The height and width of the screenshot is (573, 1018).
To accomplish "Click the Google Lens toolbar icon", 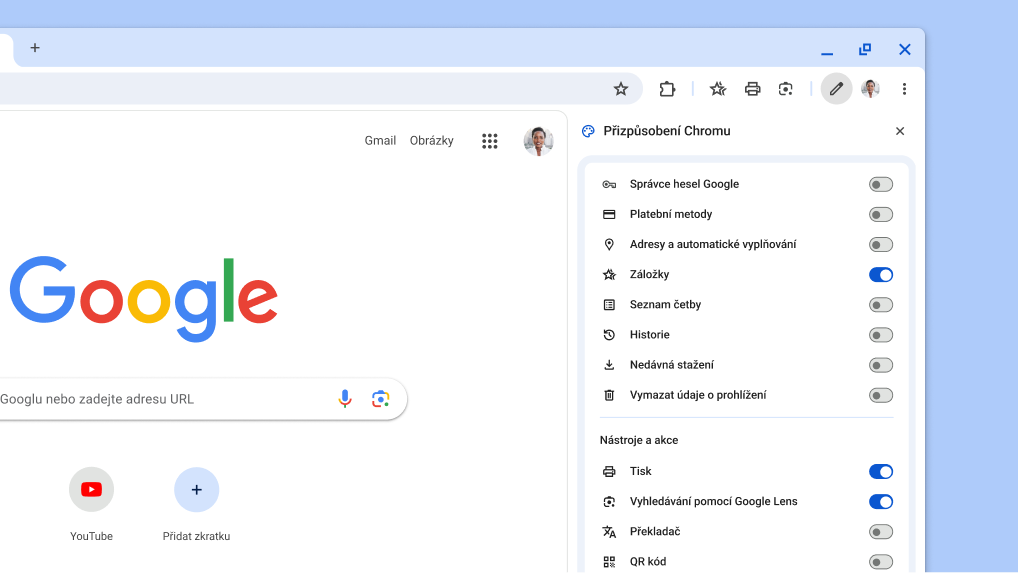I will click(x=786, y=89).
